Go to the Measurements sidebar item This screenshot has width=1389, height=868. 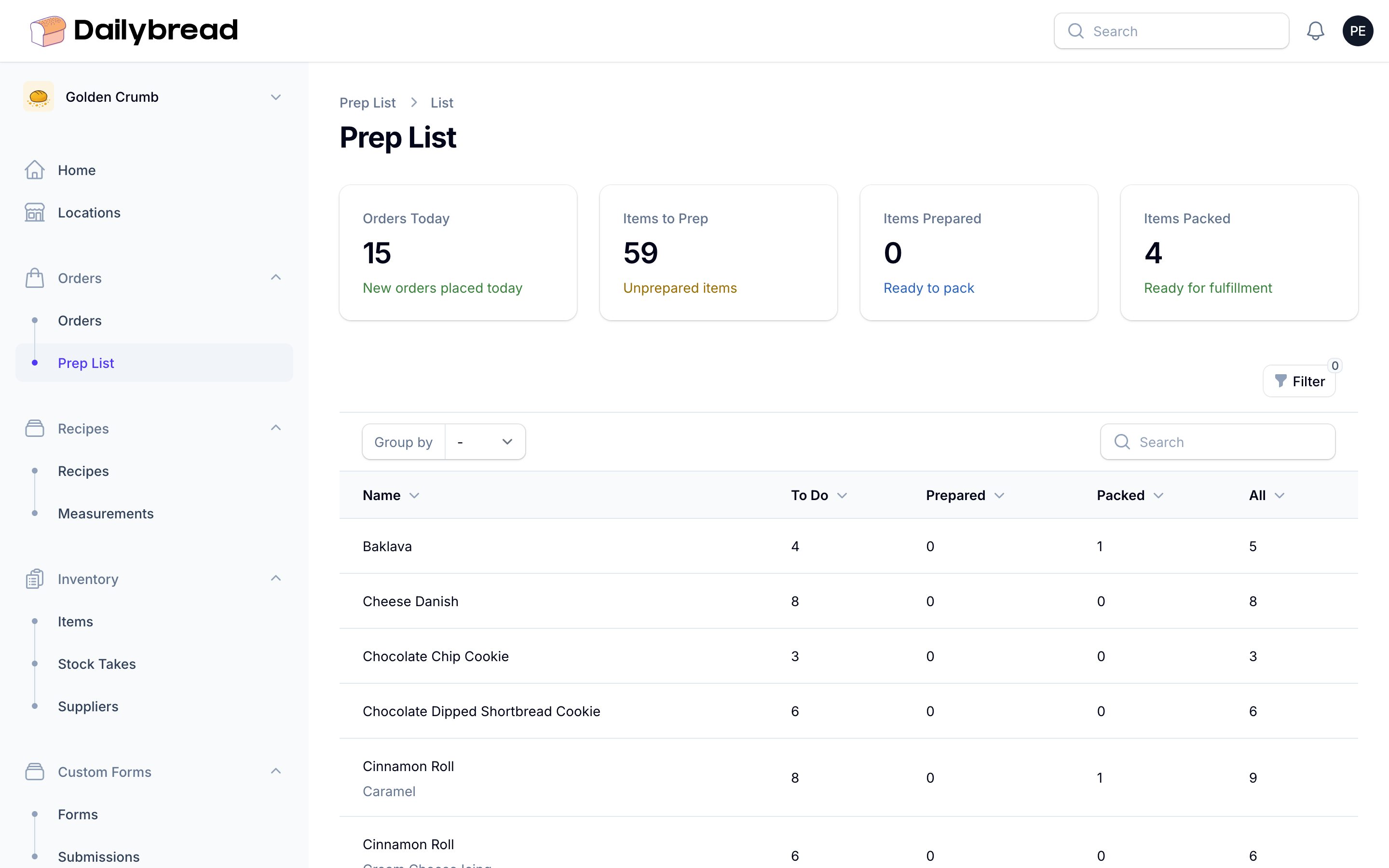tap(106, 513)
